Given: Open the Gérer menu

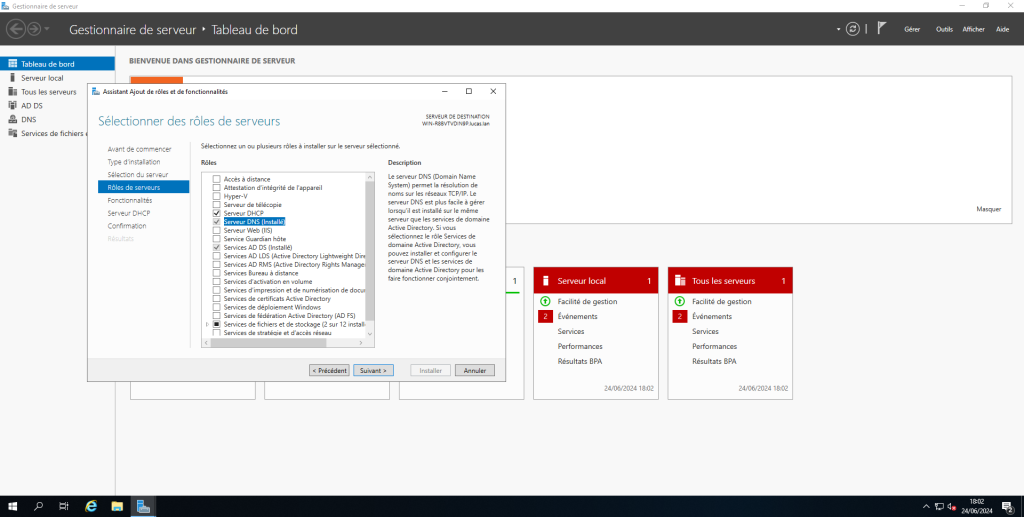Looking at the screenshot, I should tap(911, 29).
